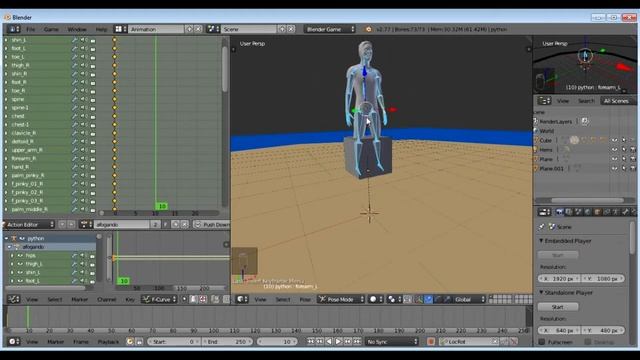Click the Push Down button
Screen dimensions: 640x360
click(211, 224)
